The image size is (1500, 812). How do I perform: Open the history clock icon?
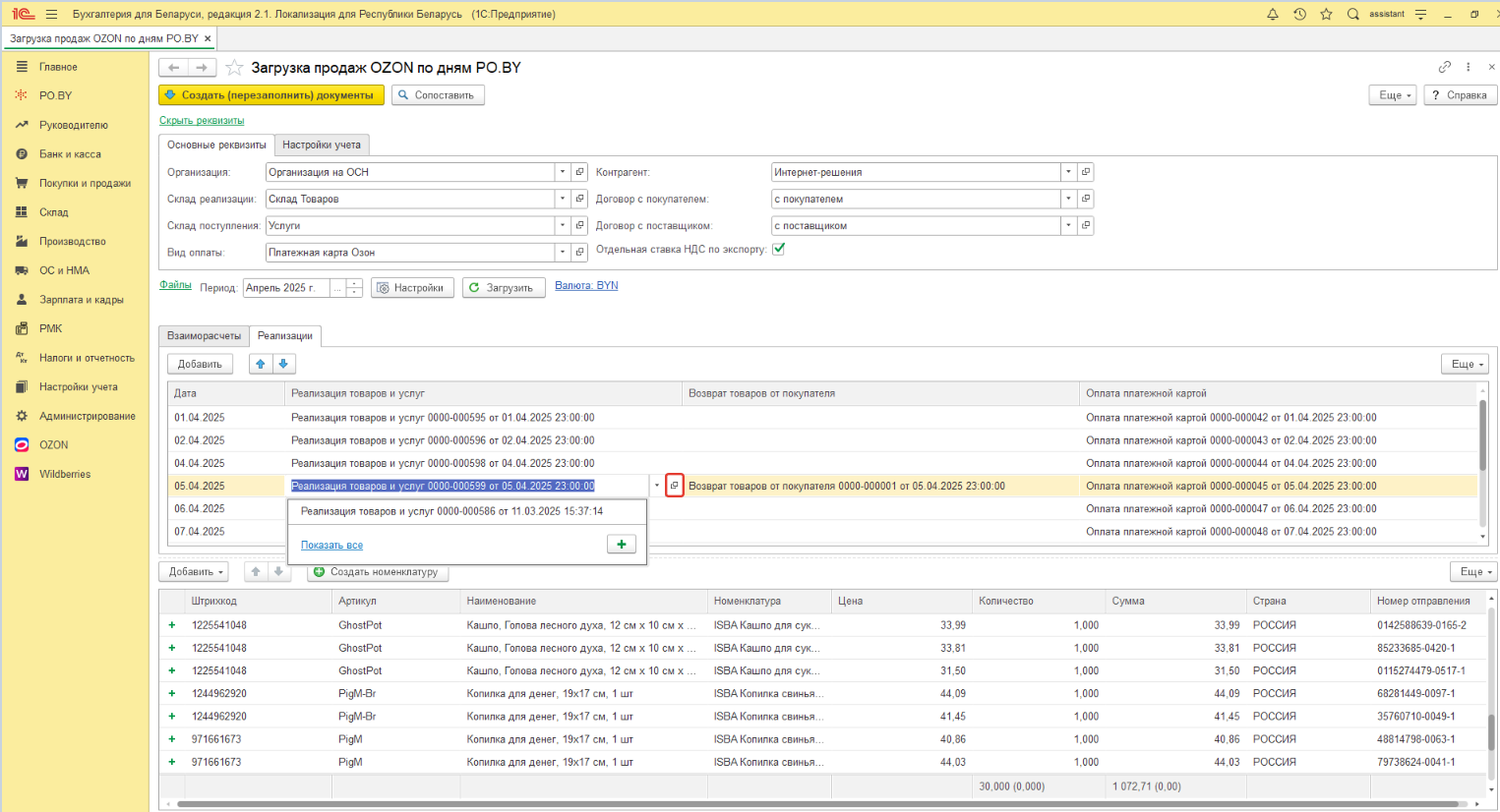1299,14
